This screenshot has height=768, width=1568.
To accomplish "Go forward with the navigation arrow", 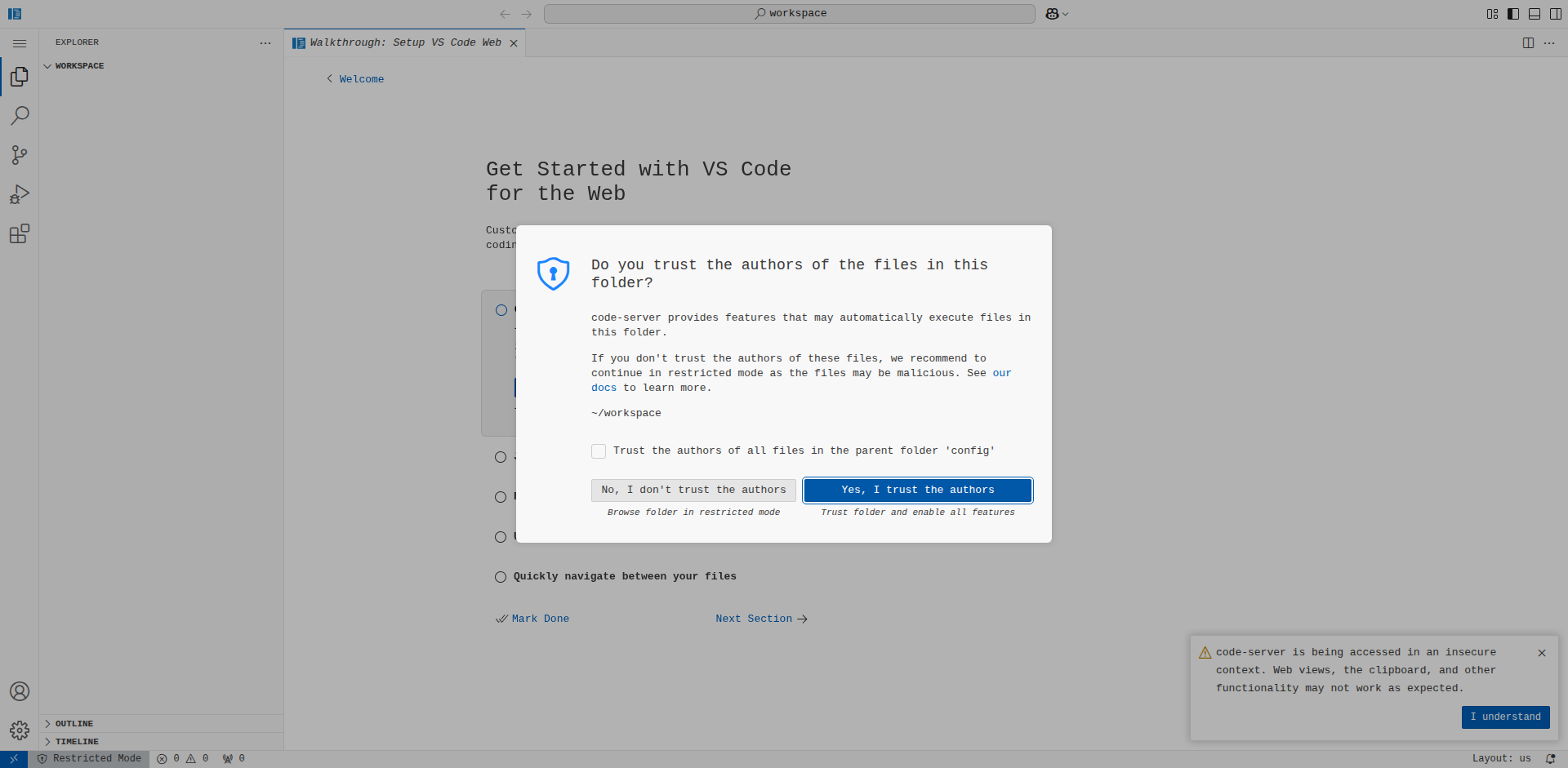I will click(527, 14).
